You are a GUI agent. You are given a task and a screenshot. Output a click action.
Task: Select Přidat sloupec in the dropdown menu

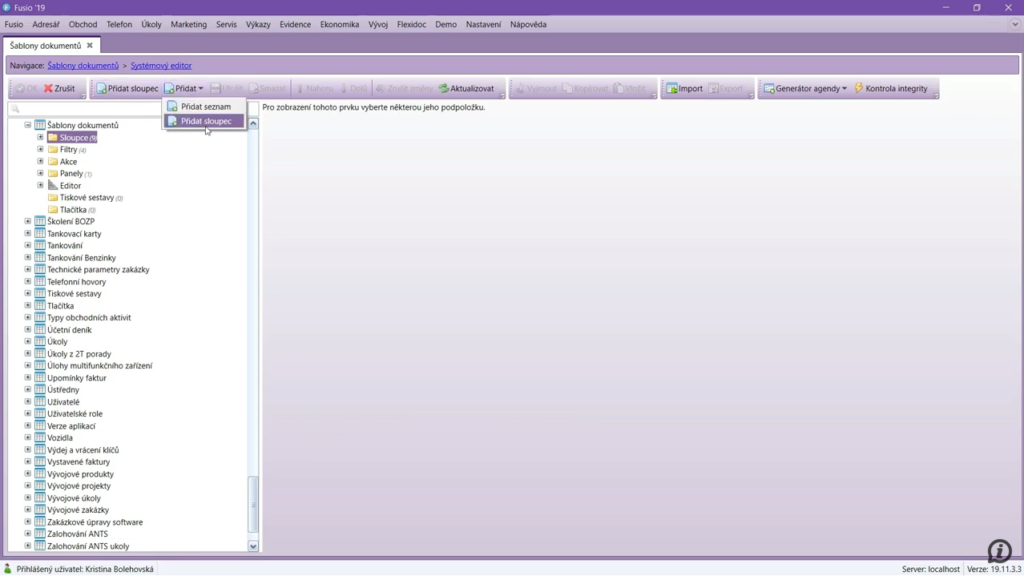[x=205, y=121]
